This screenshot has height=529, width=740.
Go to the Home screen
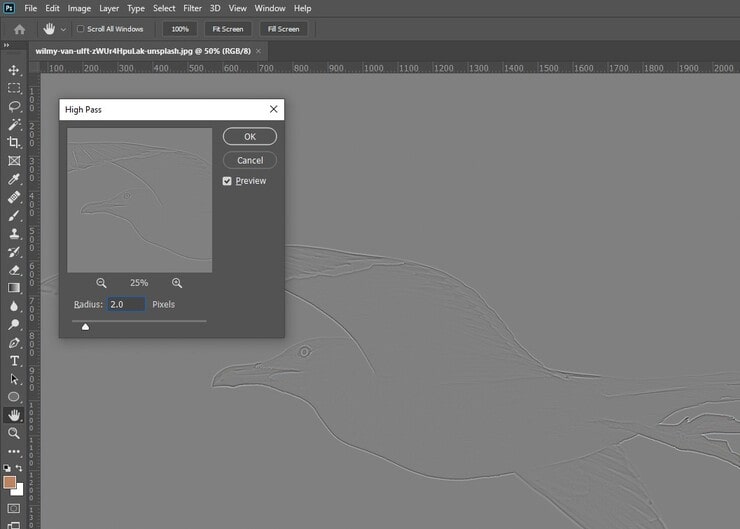click(19, 29)
